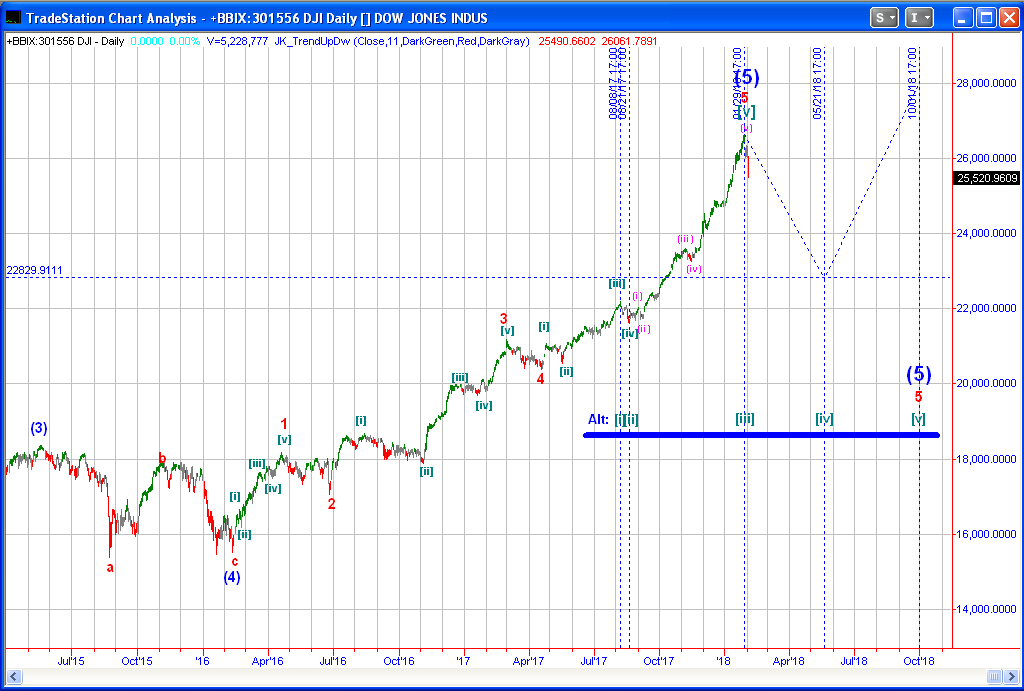Image resolution: width=1024 pixels, height=691 pixels.
Task: Click the red '25490.6602' indicator value
Action: click(567, 41)
